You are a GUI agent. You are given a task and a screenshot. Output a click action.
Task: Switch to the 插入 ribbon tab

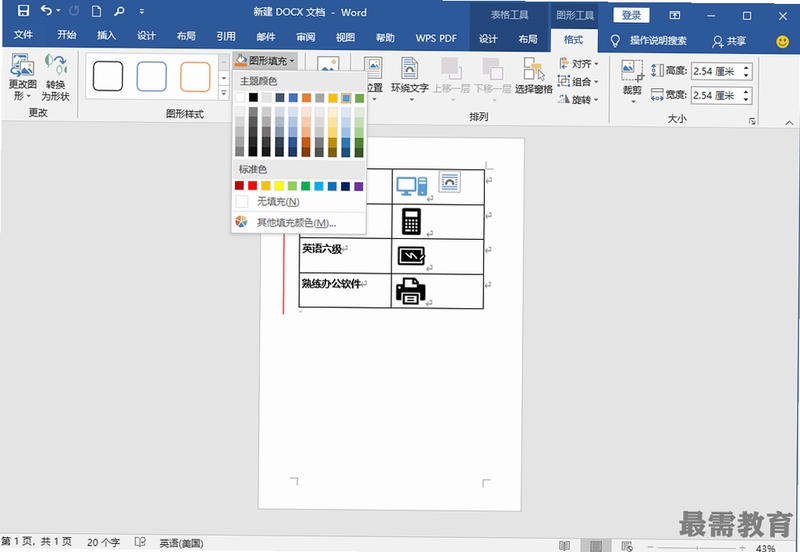pyautogui.click(x=107, y=35)
